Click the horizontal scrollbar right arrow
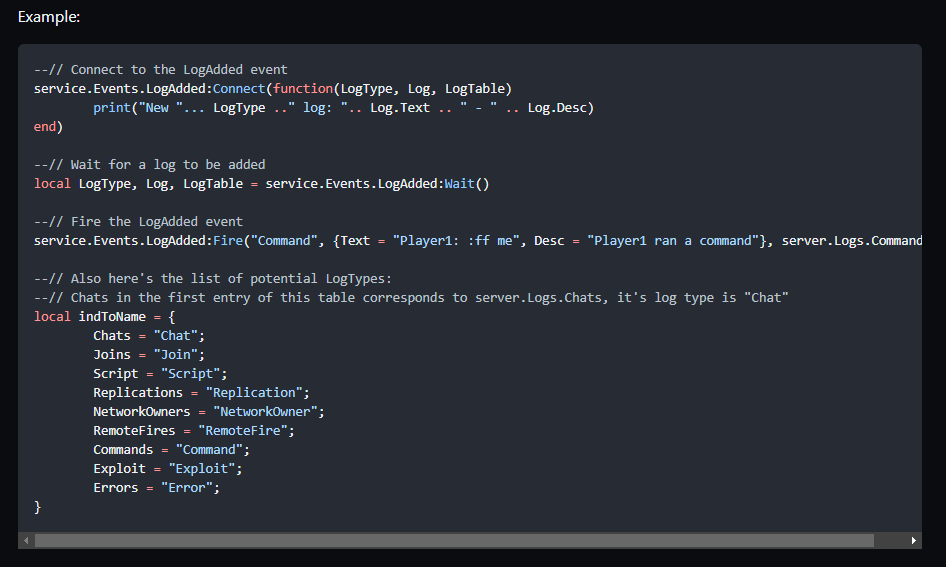 click(913, 540)
